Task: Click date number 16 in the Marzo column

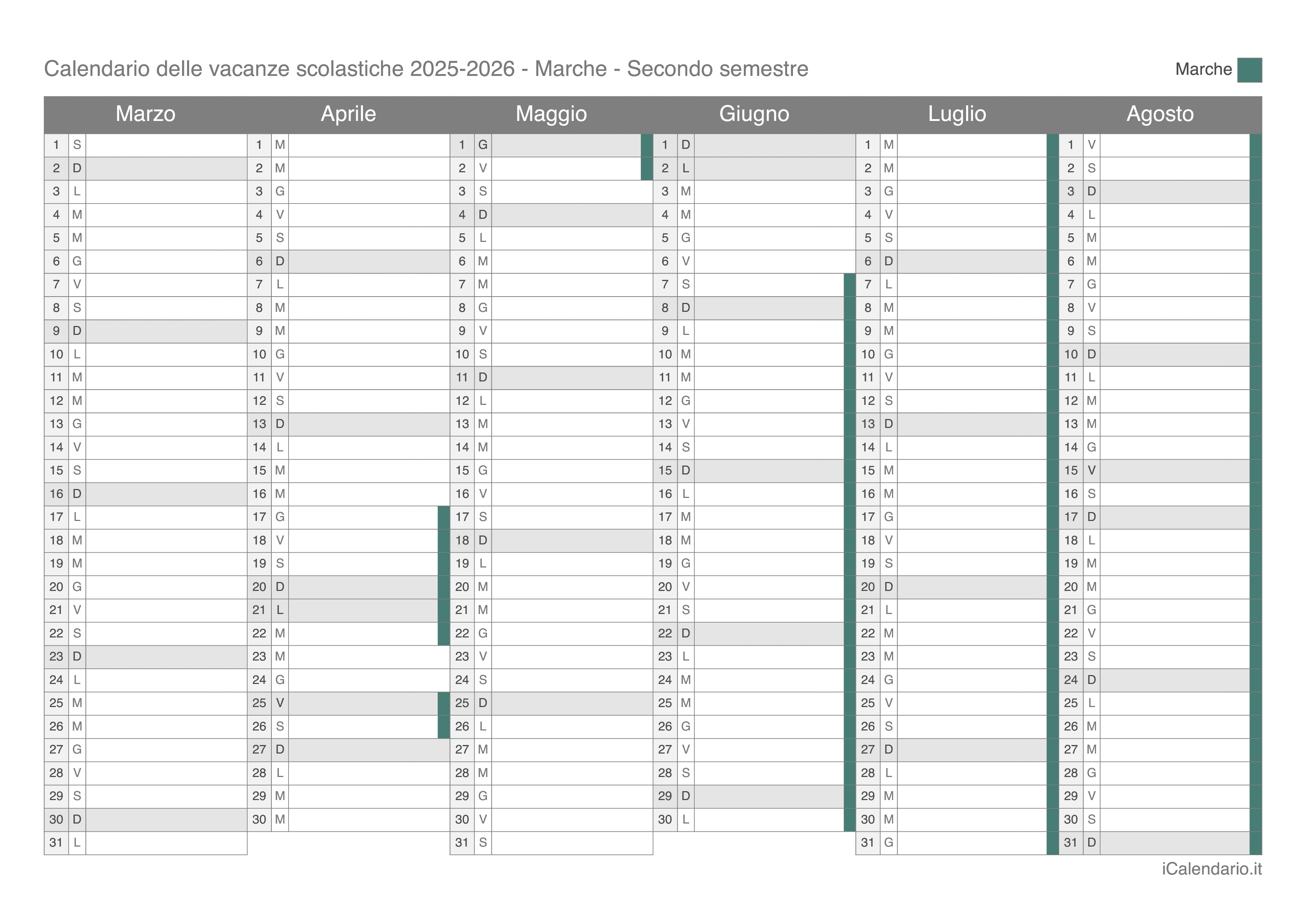Action: 56,494
